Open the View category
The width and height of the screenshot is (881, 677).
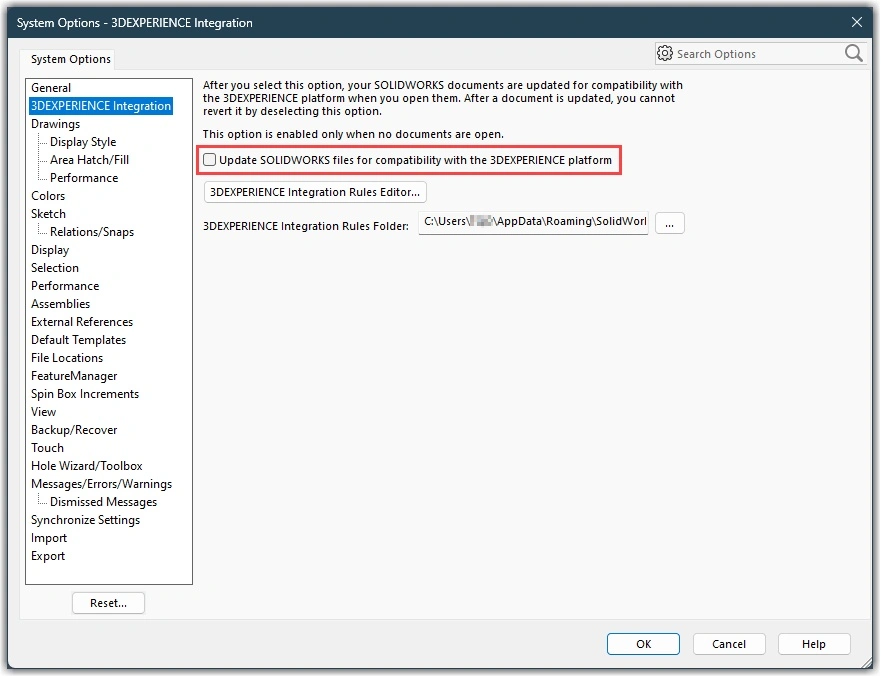[x=43, y=412]
